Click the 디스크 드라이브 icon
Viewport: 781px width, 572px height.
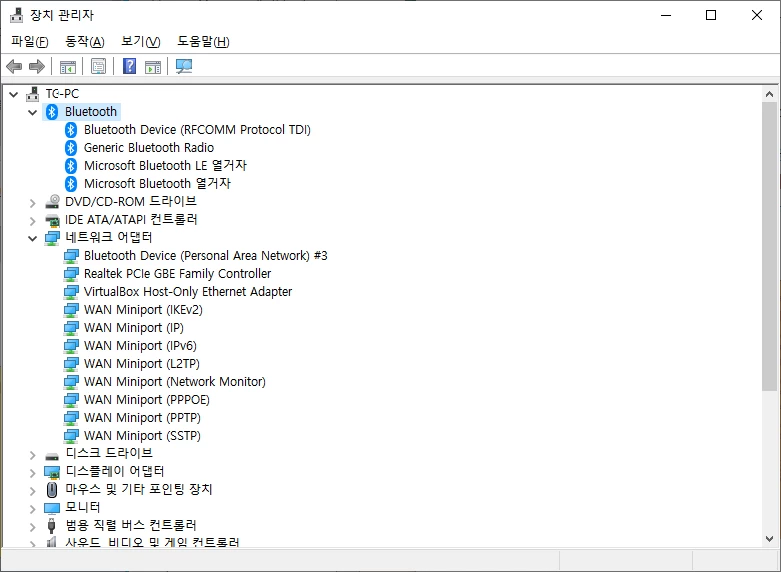pyautogui.click(x=52, y=455)
